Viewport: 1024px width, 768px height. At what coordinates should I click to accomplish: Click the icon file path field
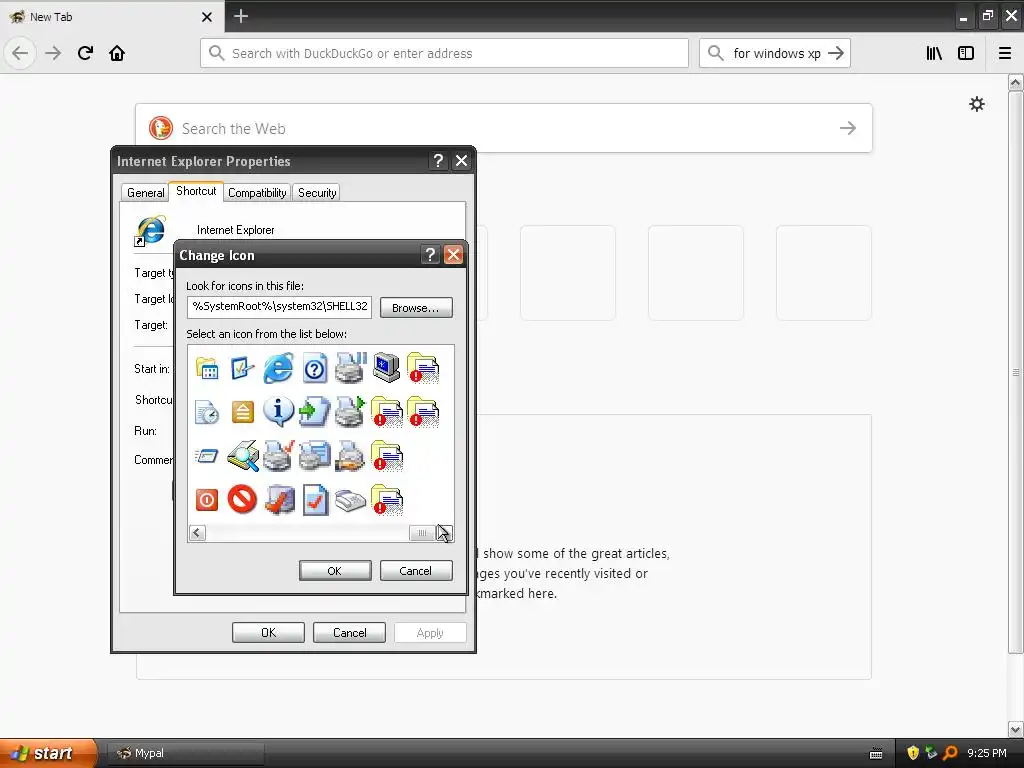pos(280,307)
